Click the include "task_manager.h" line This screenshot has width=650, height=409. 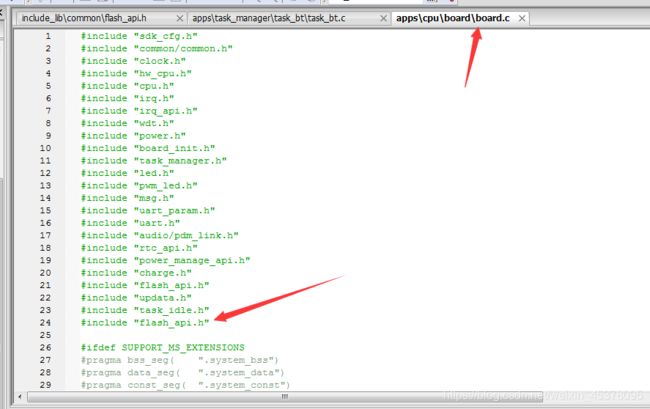[x=154, y=160]
